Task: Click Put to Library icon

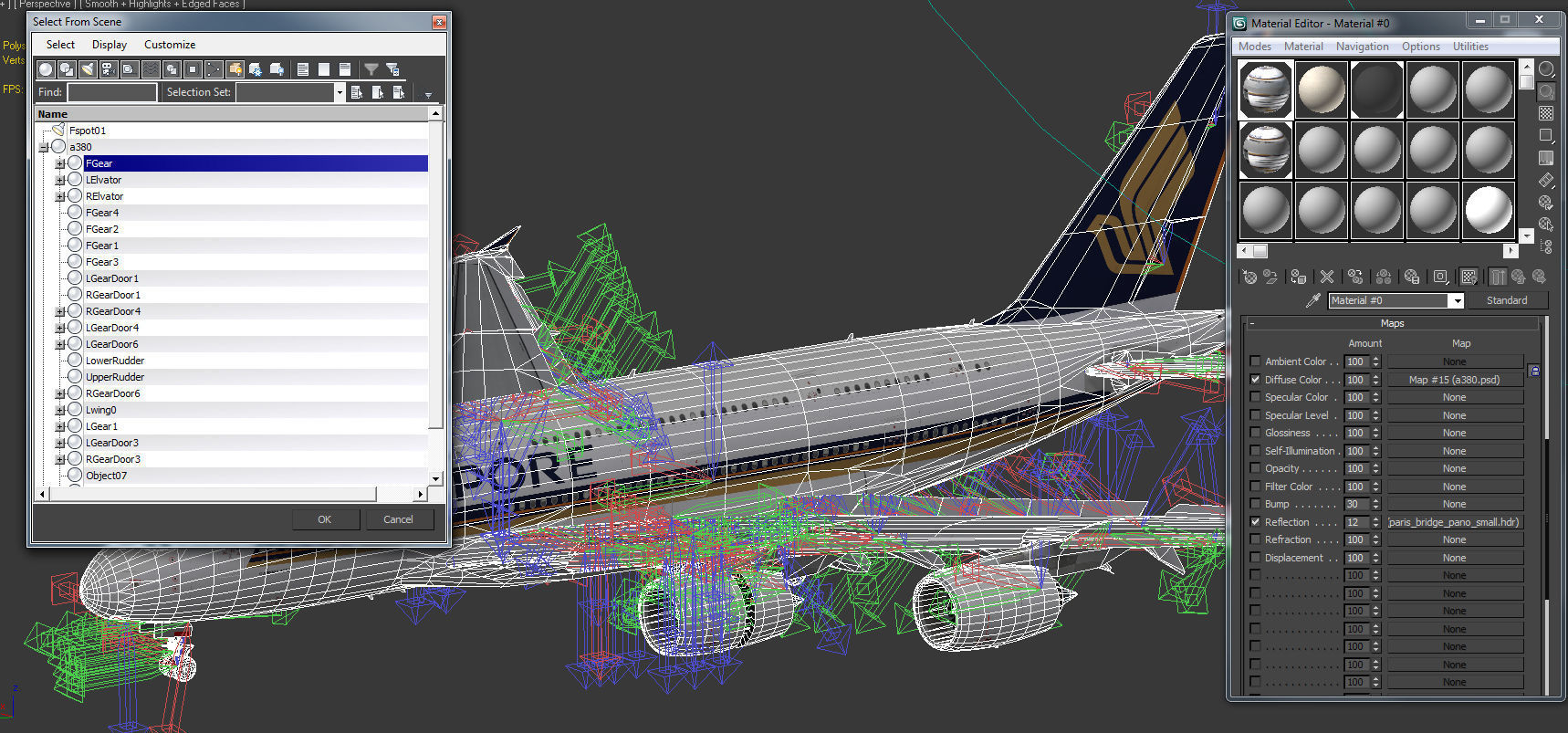Action: [x=1412, y=277]
